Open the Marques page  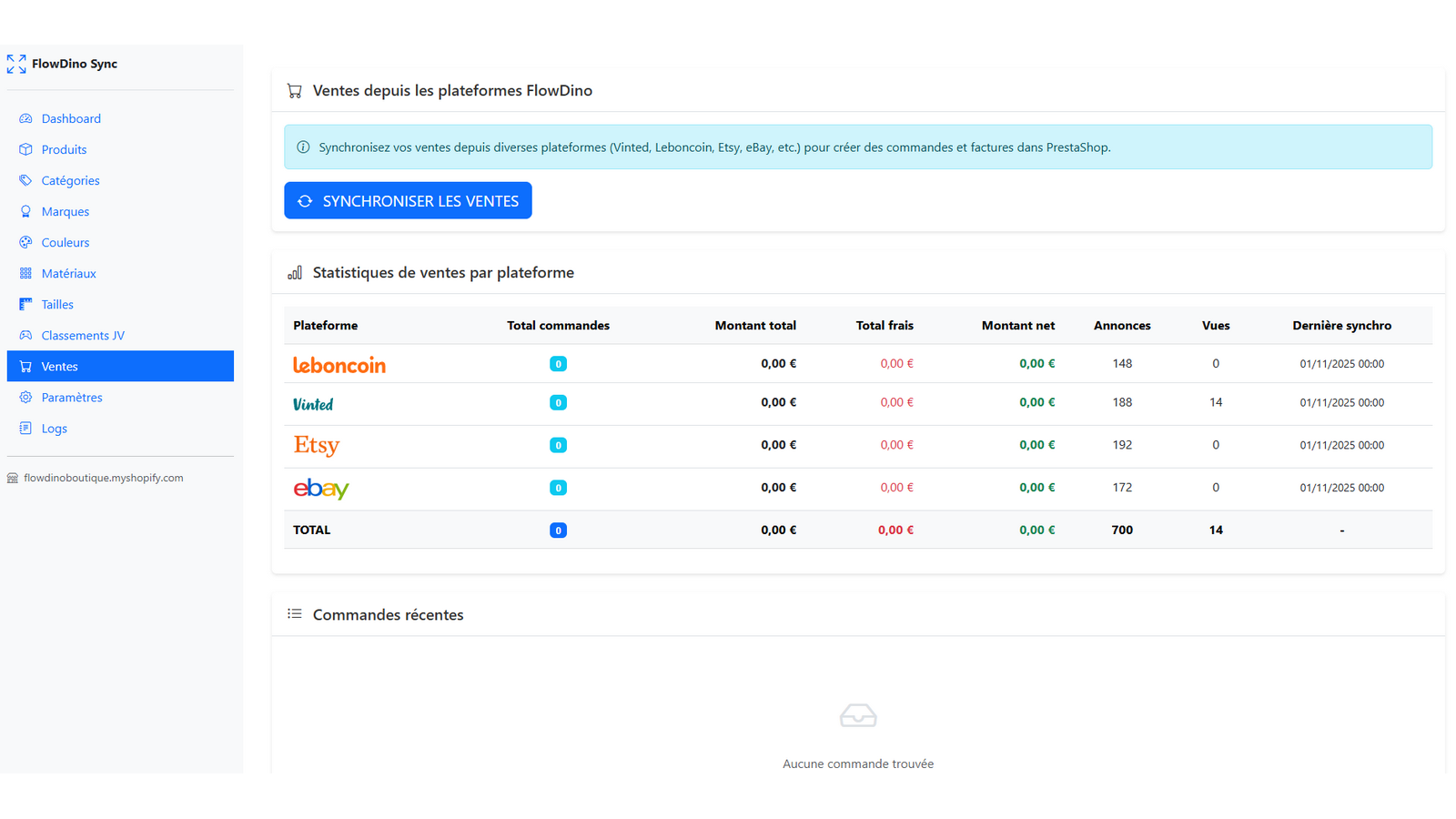pos(65,211)
